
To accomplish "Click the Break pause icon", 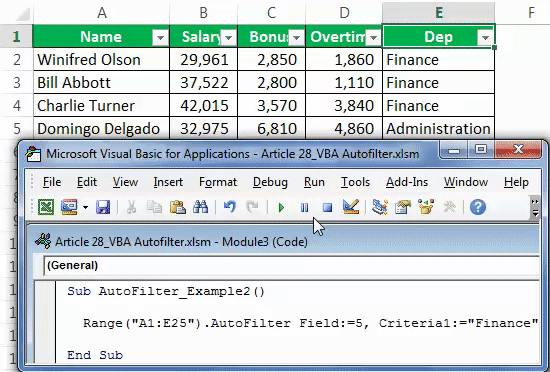I will click(304, 208).
